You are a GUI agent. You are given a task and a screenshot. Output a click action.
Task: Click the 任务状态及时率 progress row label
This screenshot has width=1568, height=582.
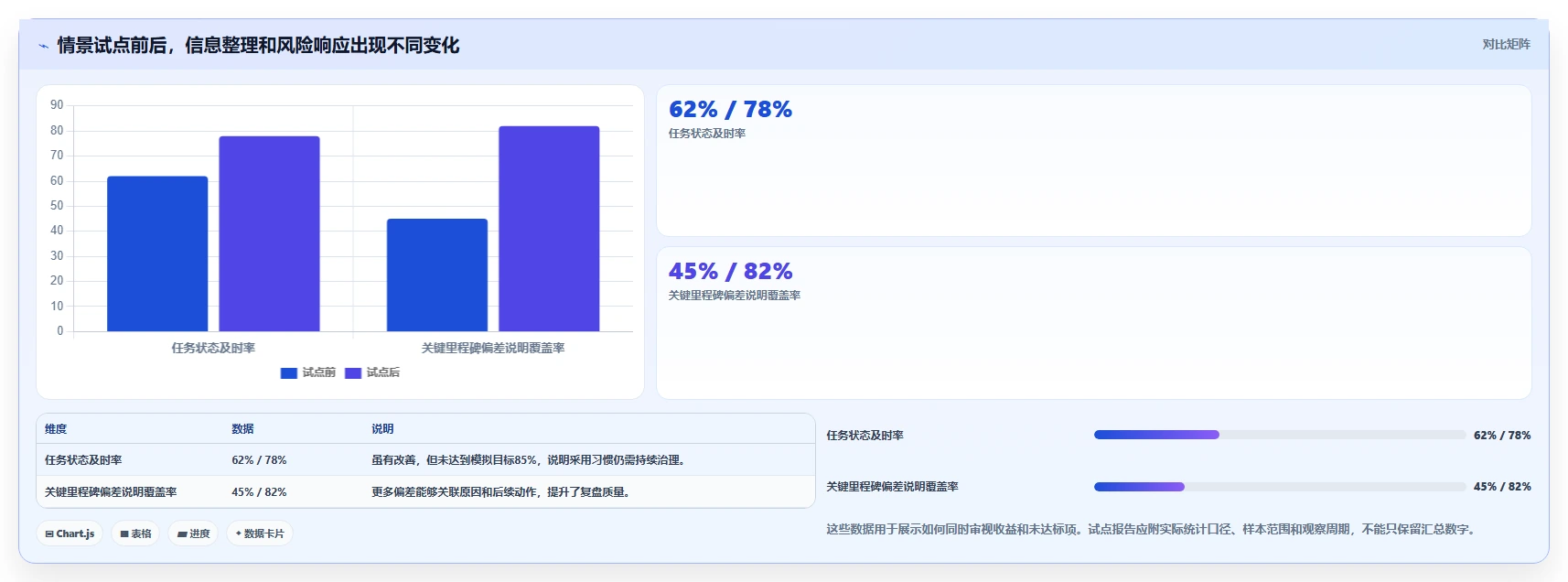tap(865, 436)
